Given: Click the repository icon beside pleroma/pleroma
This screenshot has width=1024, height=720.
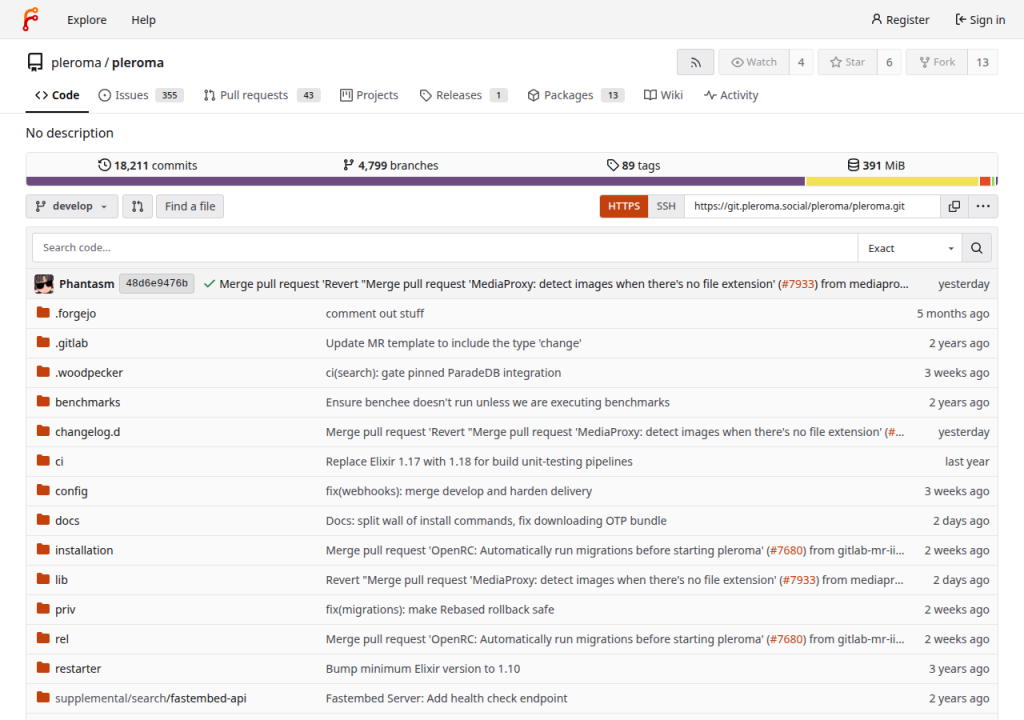Looking at the screenshot, I should pyautogui.click(x=35, y=63).
